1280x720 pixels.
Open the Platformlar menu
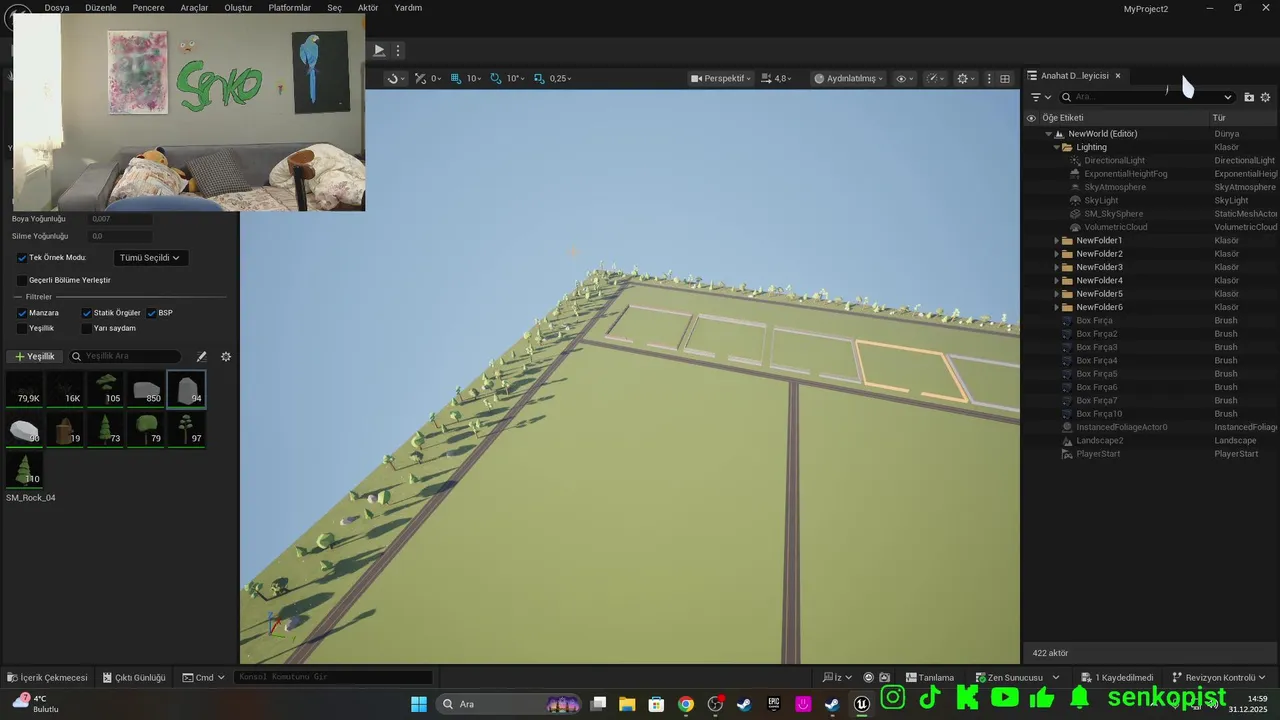(289, 7)
